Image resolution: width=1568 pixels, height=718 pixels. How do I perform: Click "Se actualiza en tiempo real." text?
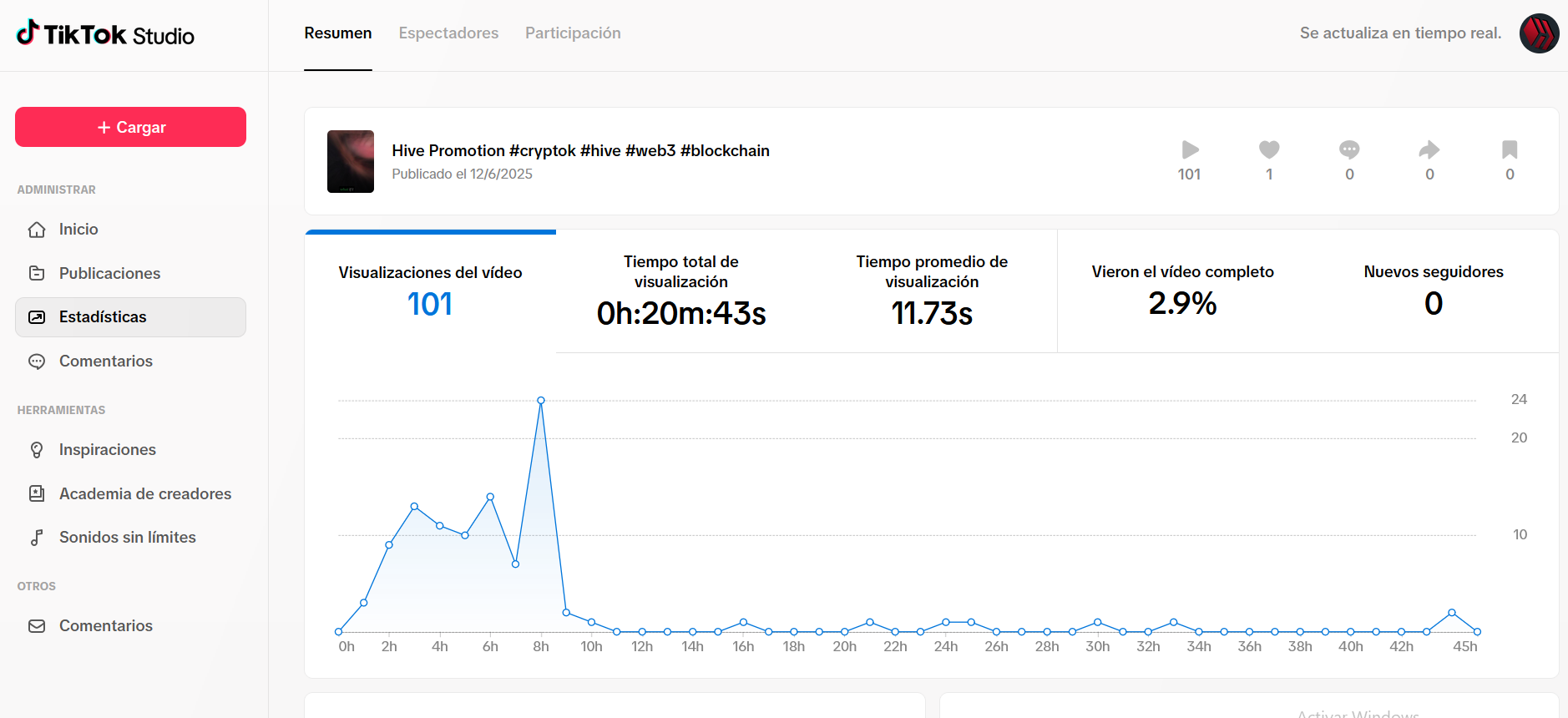[1400, 33]
